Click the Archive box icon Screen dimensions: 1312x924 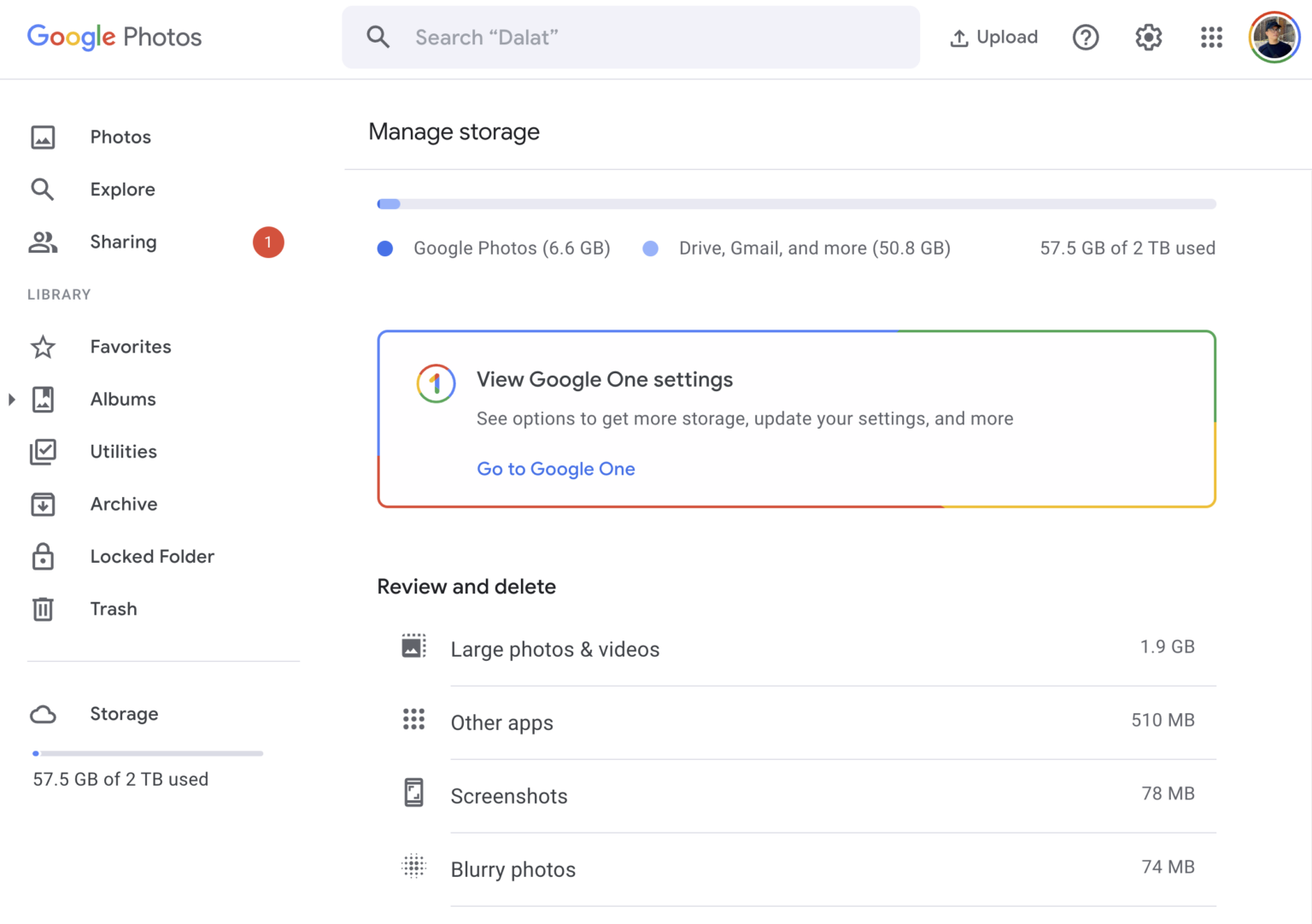click(x=43, y=504)
